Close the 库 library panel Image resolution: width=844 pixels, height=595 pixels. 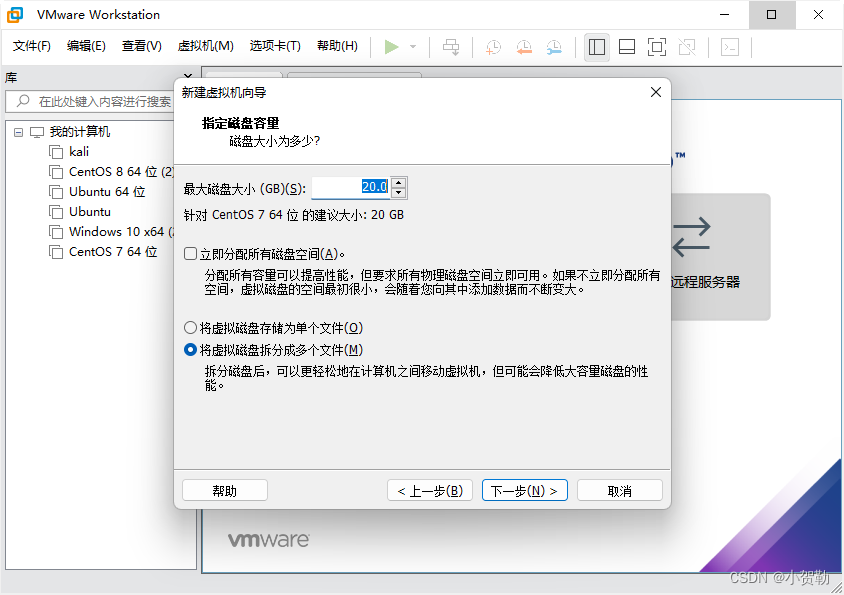coord(188,77)
